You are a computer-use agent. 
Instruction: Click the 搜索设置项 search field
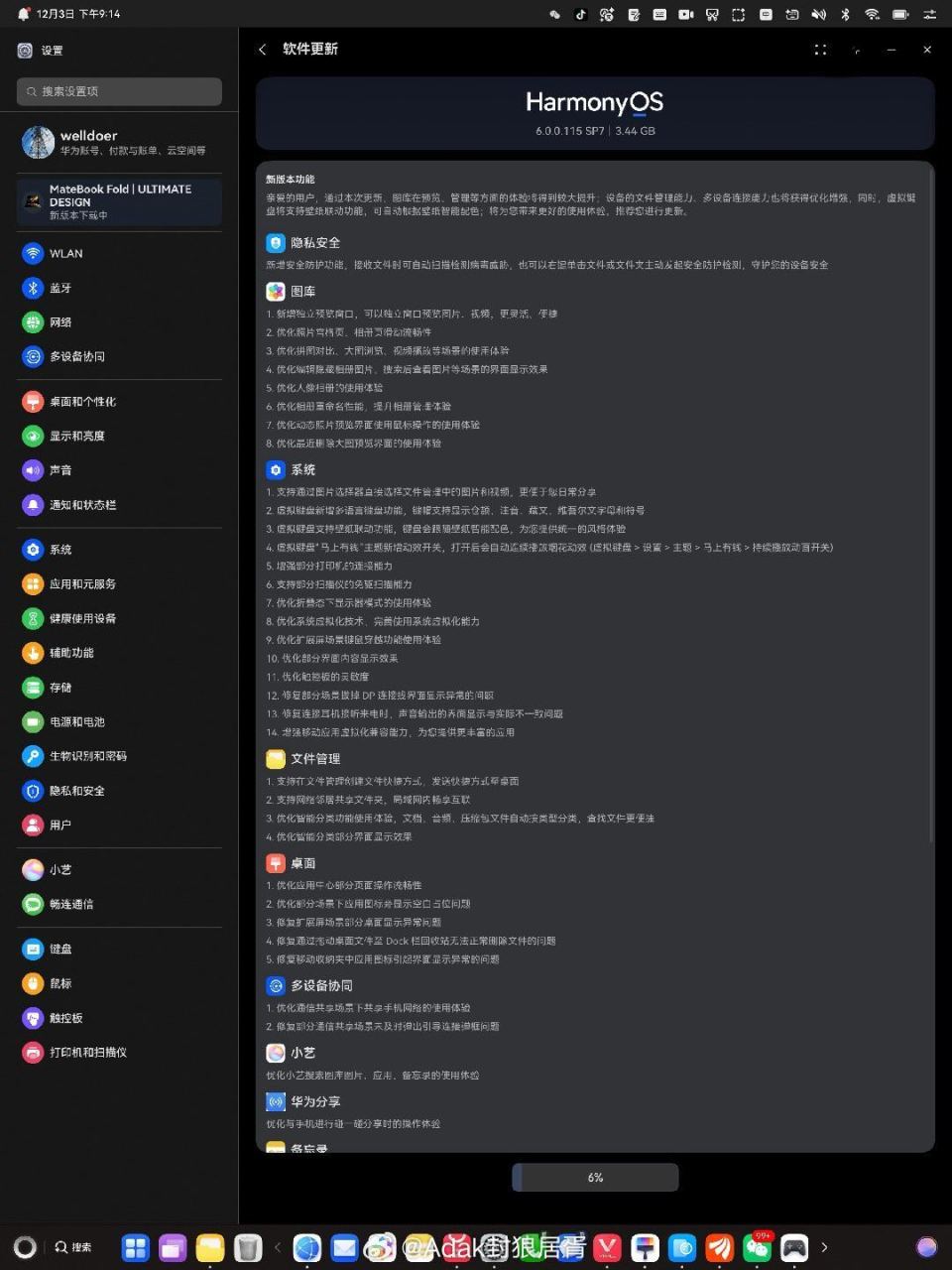pyautogui.click(x=119, y=91)
